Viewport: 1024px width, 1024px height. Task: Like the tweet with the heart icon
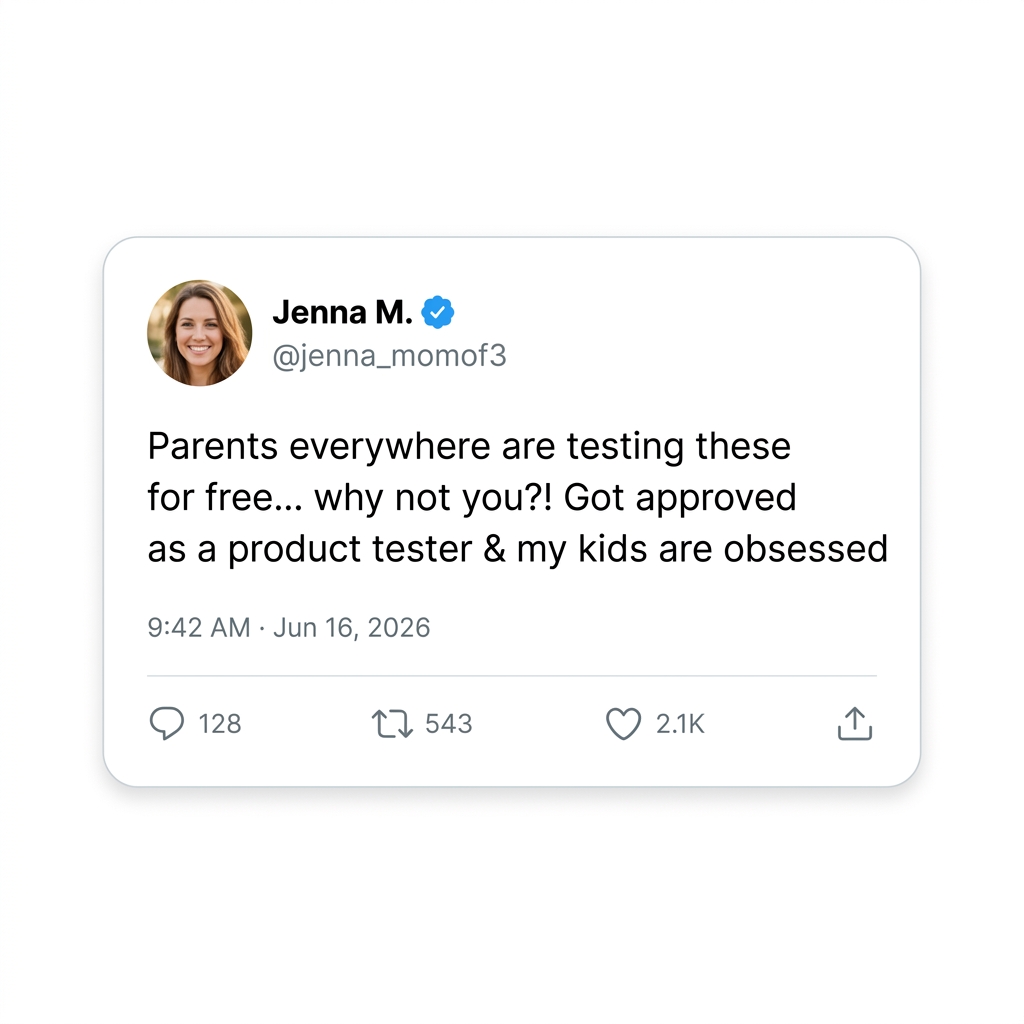tap(623, 724)
